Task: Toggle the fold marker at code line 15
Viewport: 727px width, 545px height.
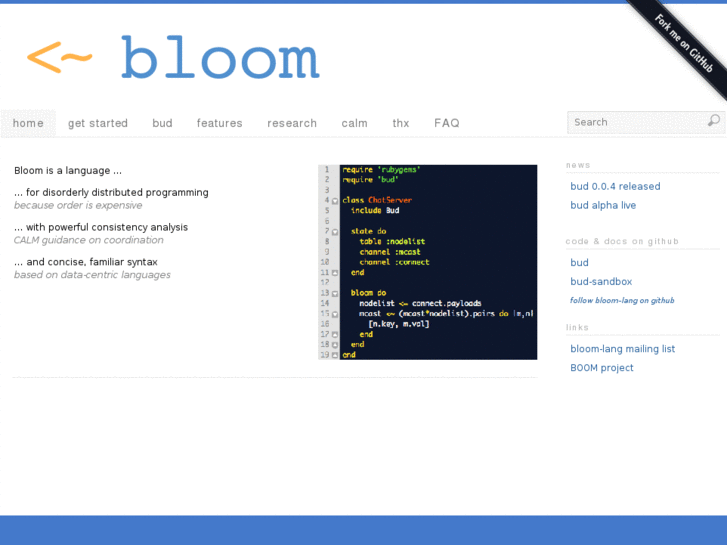Action: click(x=335, y=314)
